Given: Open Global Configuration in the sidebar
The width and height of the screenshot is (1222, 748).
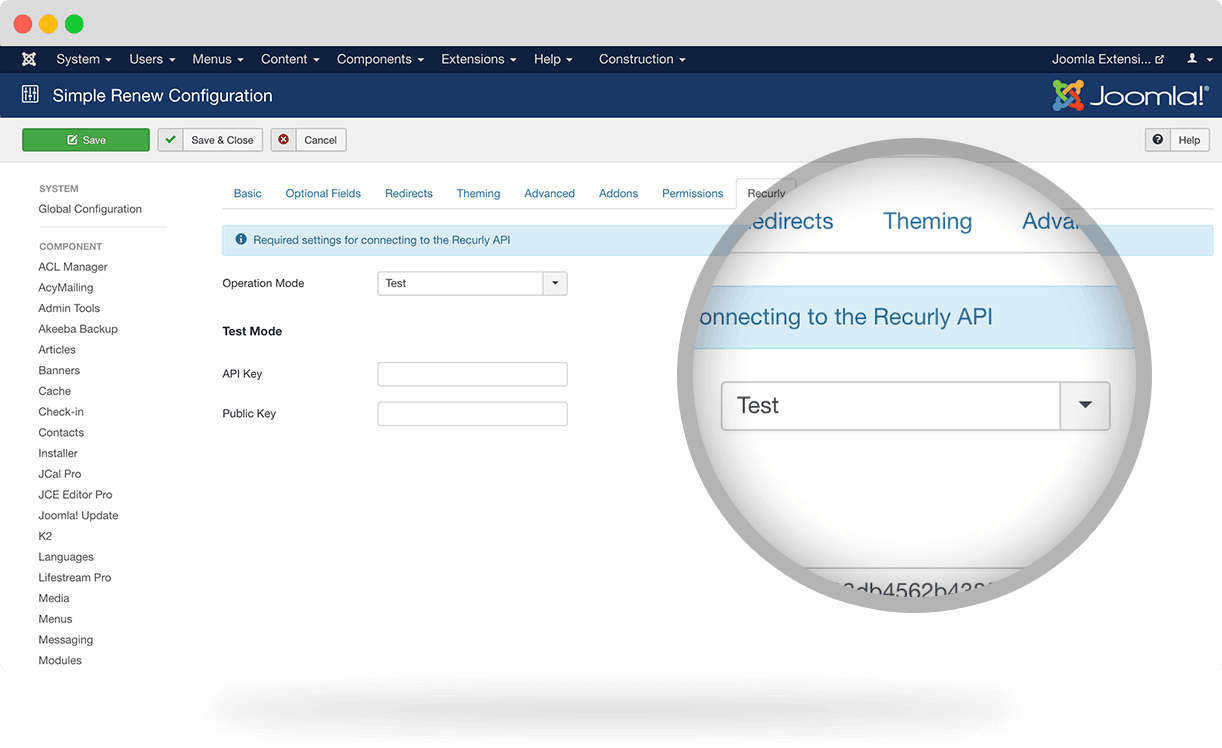Looking at the screenshot, I should (90, 209).
